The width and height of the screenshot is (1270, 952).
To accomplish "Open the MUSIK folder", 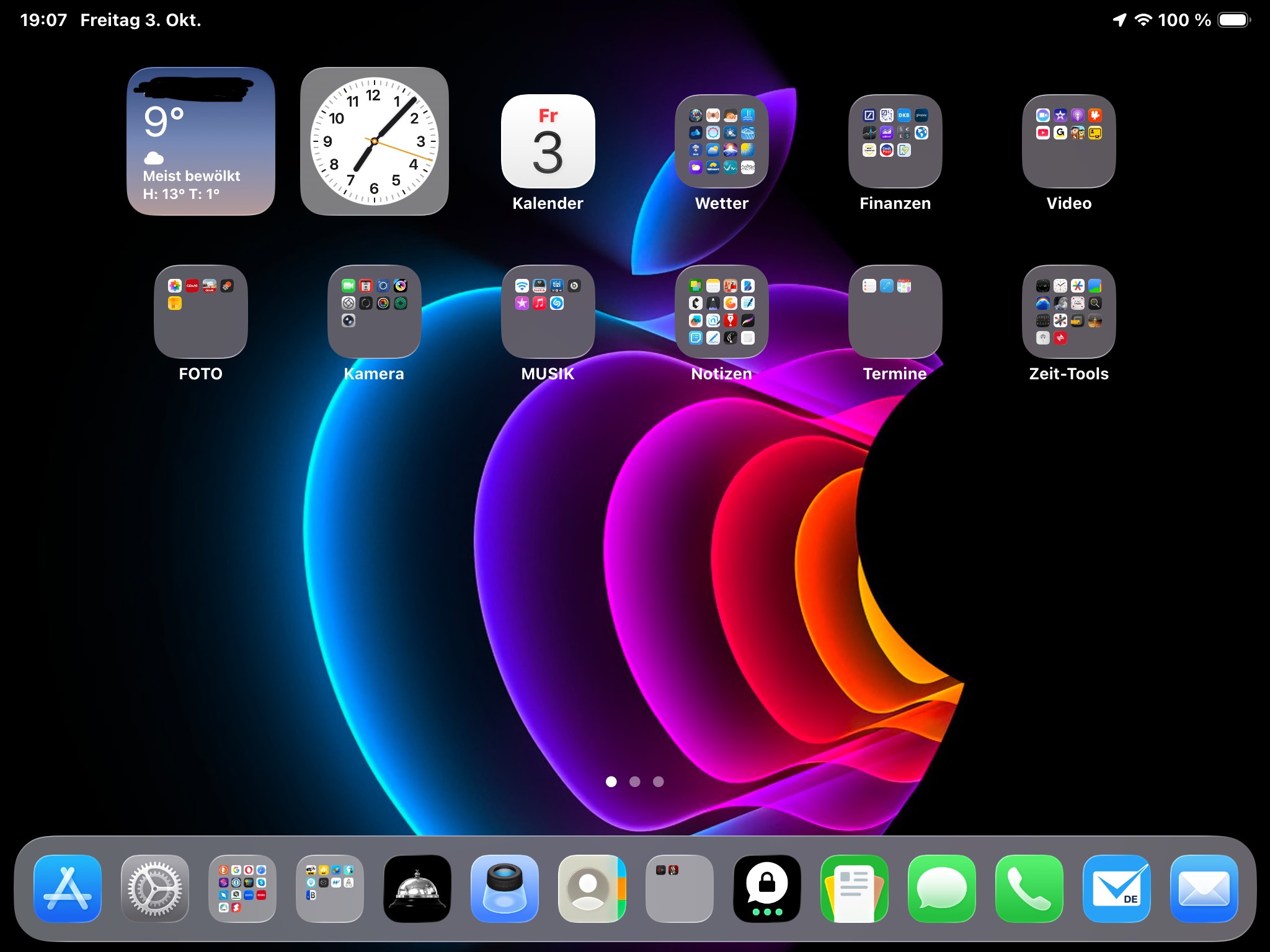I will tap(548, 312).
